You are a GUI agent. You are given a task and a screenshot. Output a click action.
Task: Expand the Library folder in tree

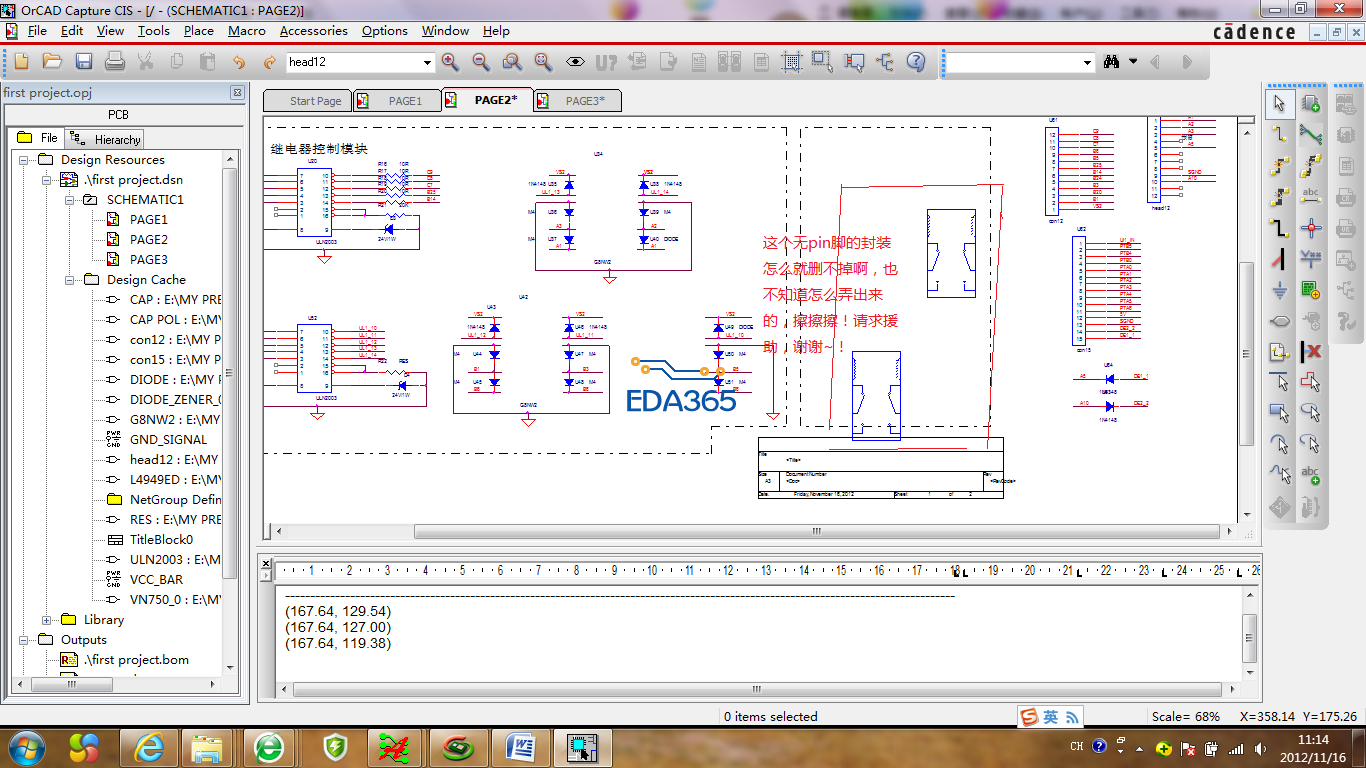coord(46,620)
